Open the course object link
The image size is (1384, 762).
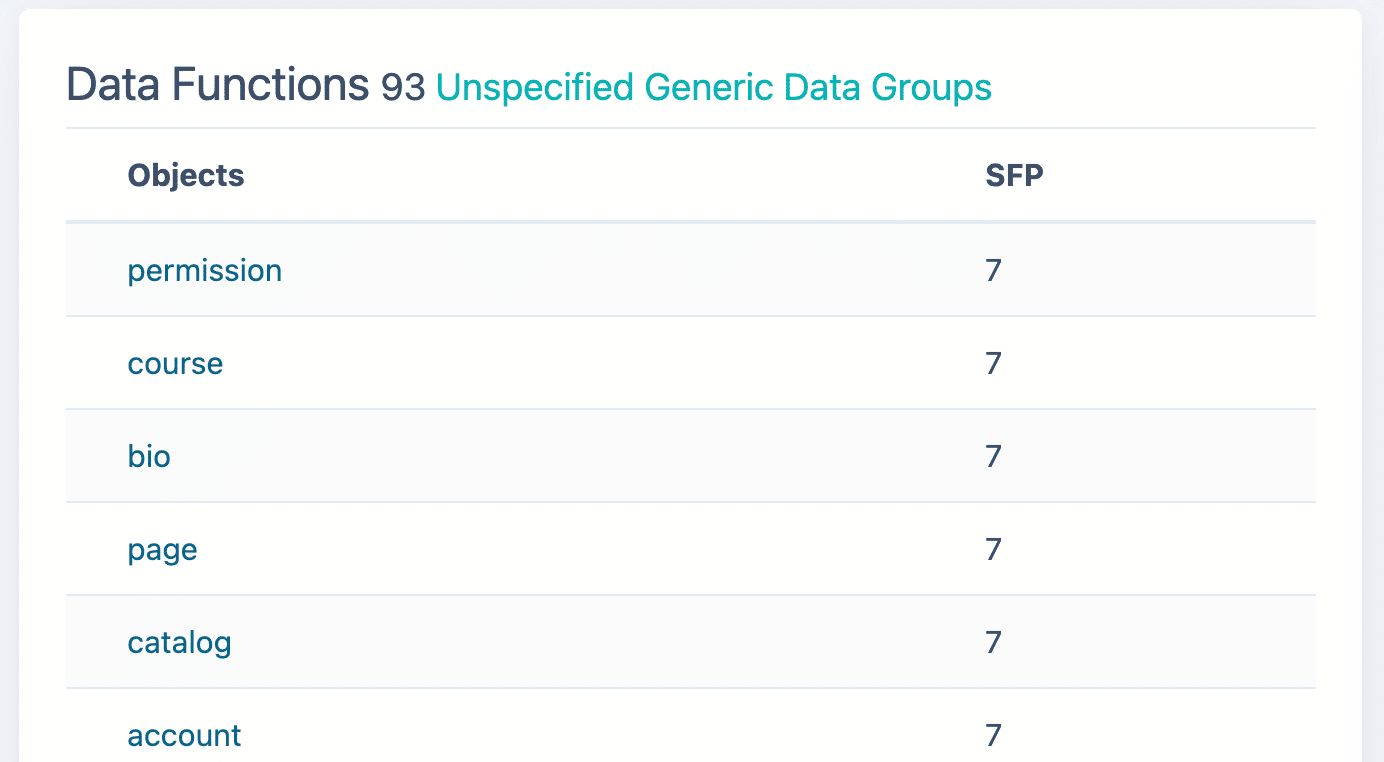175,363
